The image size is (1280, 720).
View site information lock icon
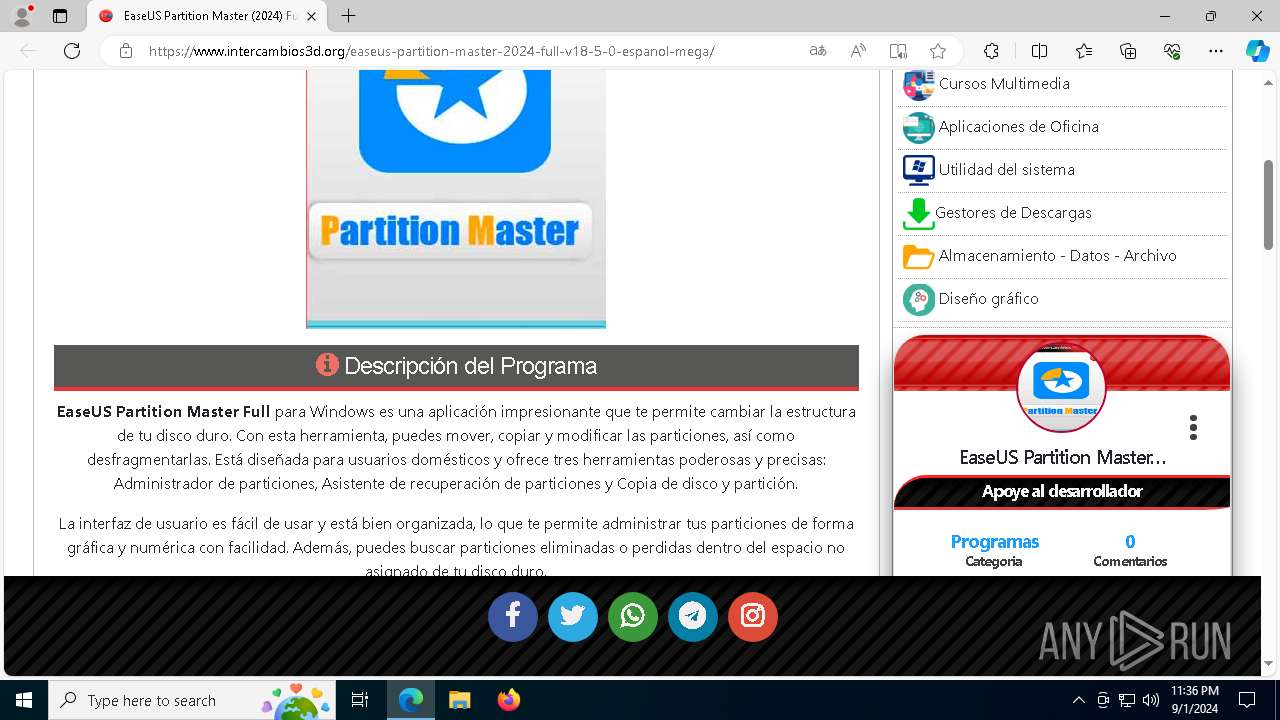point(125,51)
